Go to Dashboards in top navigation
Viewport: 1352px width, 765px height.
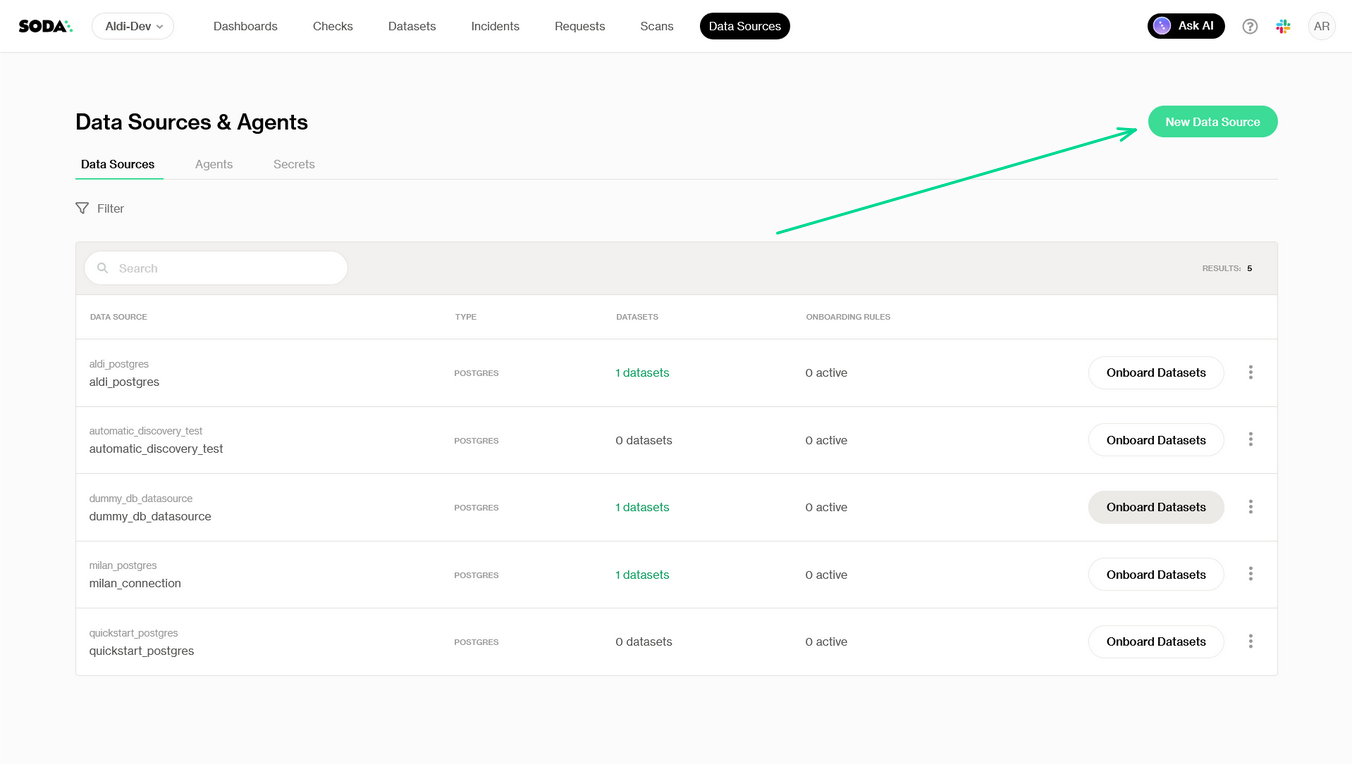click(245, 26)
